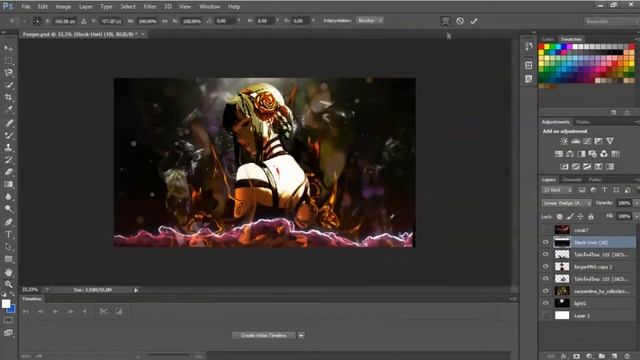Create new group folder button

pyautogui.click(x=602, y=356)
